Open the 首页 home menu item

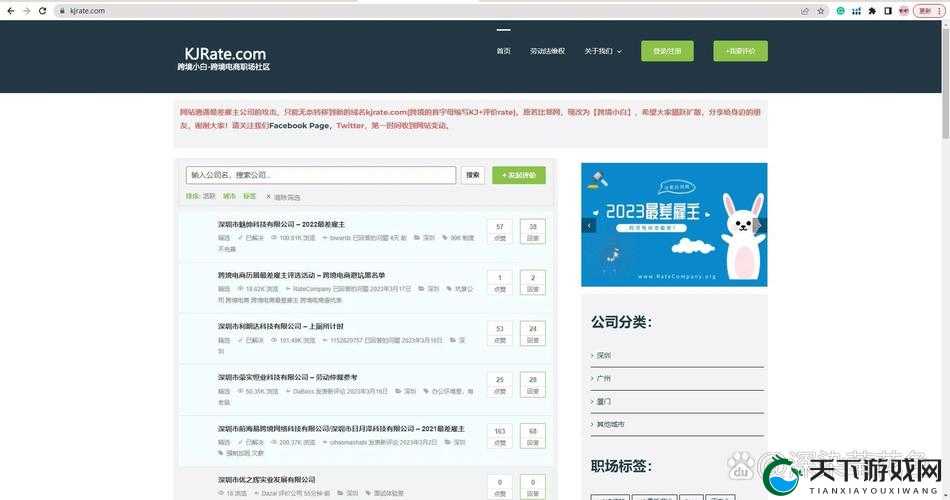(x=503, y=52)
